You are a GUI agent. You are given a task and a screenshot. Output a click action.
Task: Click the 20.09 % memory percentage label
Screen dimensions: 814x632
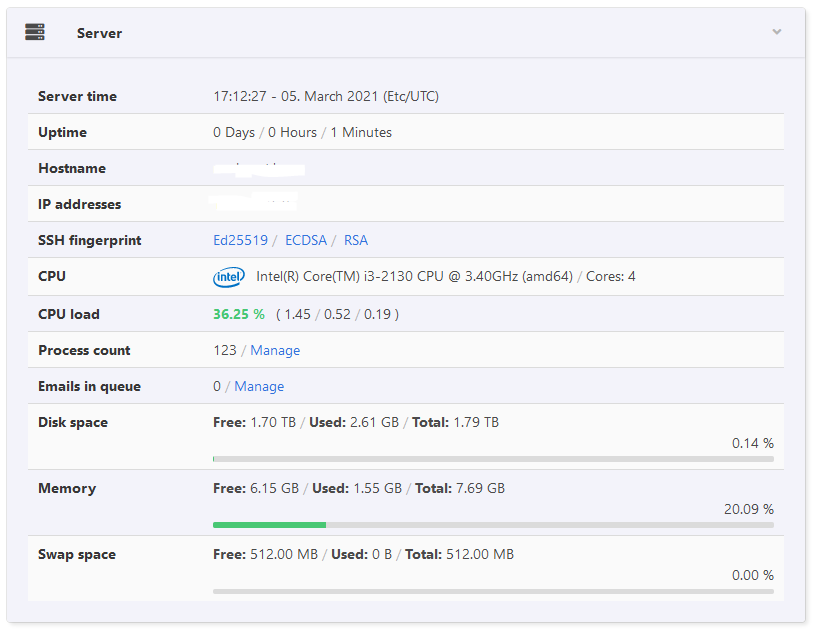click(748, 509)
